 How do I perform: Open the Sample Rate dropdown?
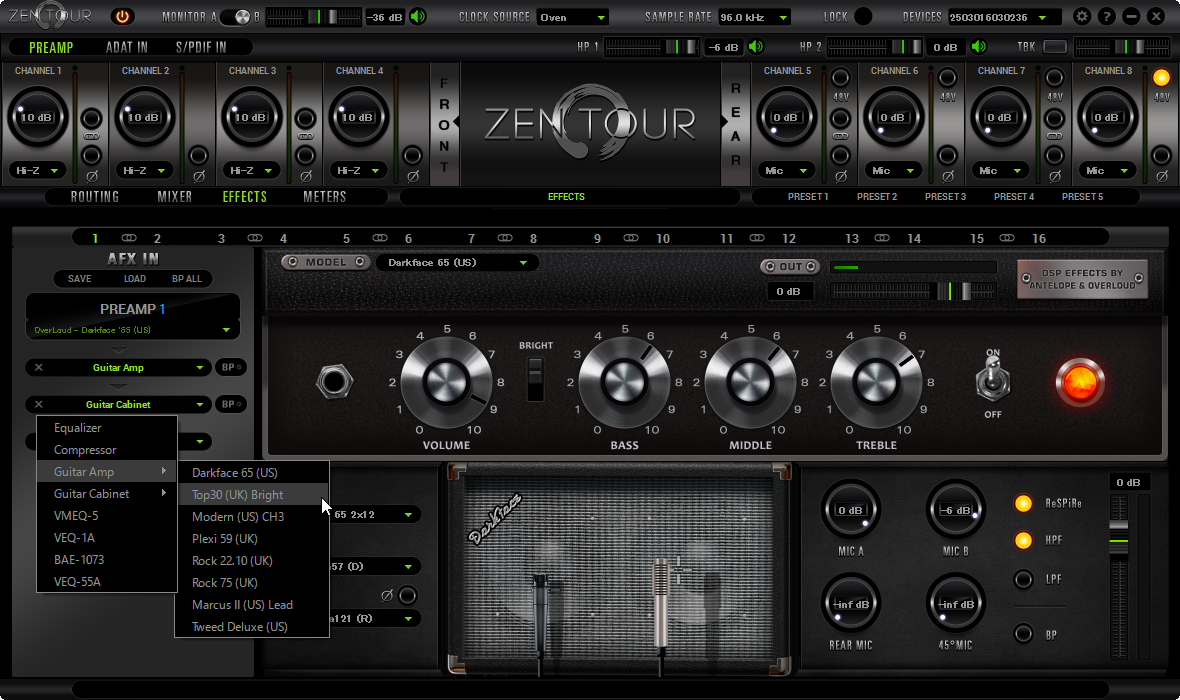point(755,17)
